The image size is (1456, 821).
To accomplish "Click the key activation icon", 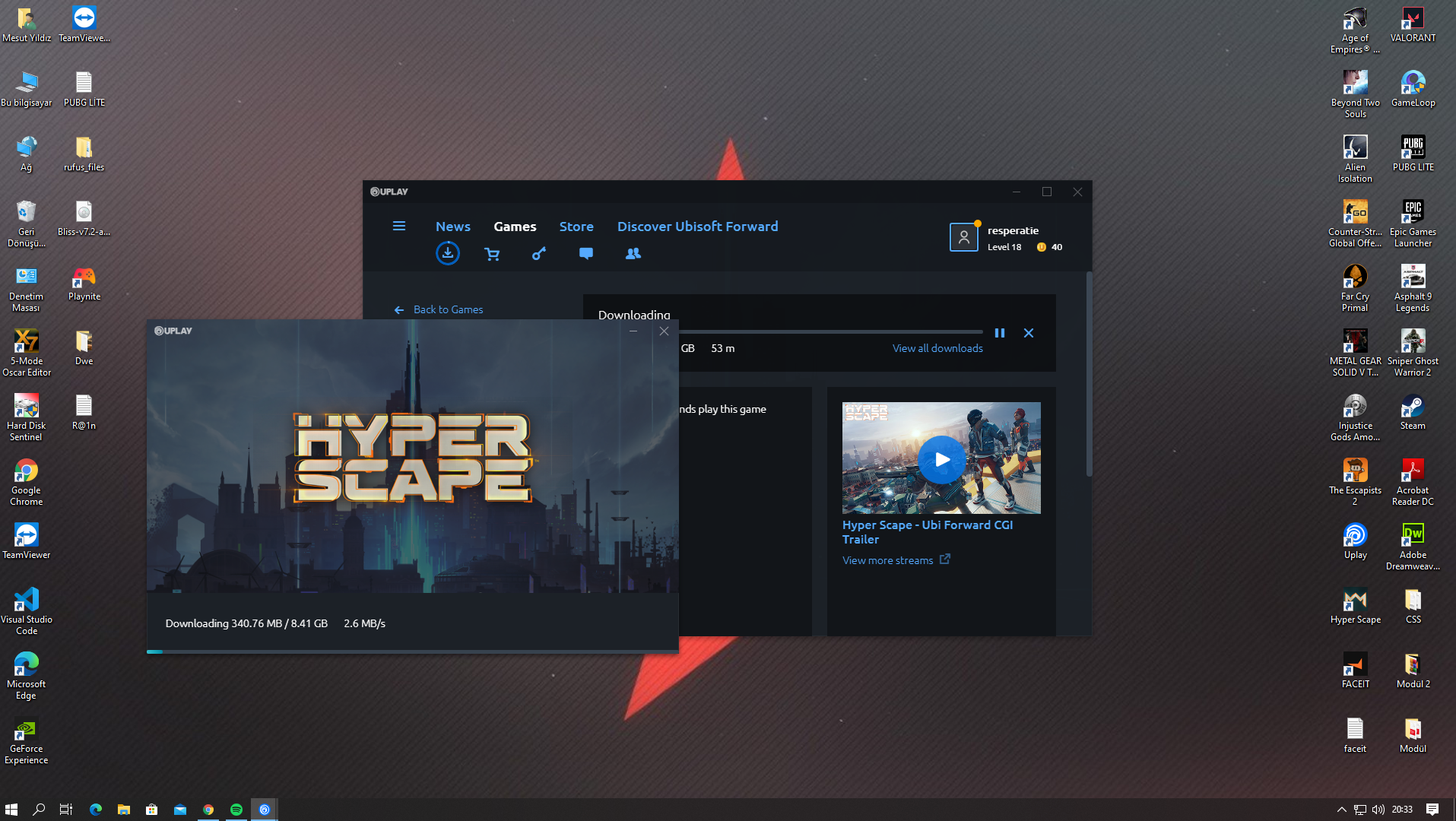I will click(x=539, y=254).
